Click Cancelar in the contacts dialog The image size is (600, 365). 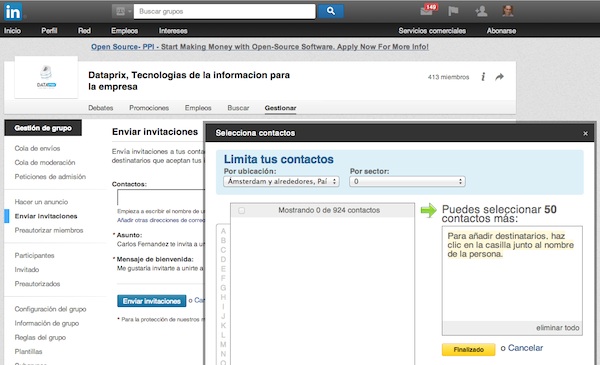tap(525, 348)
